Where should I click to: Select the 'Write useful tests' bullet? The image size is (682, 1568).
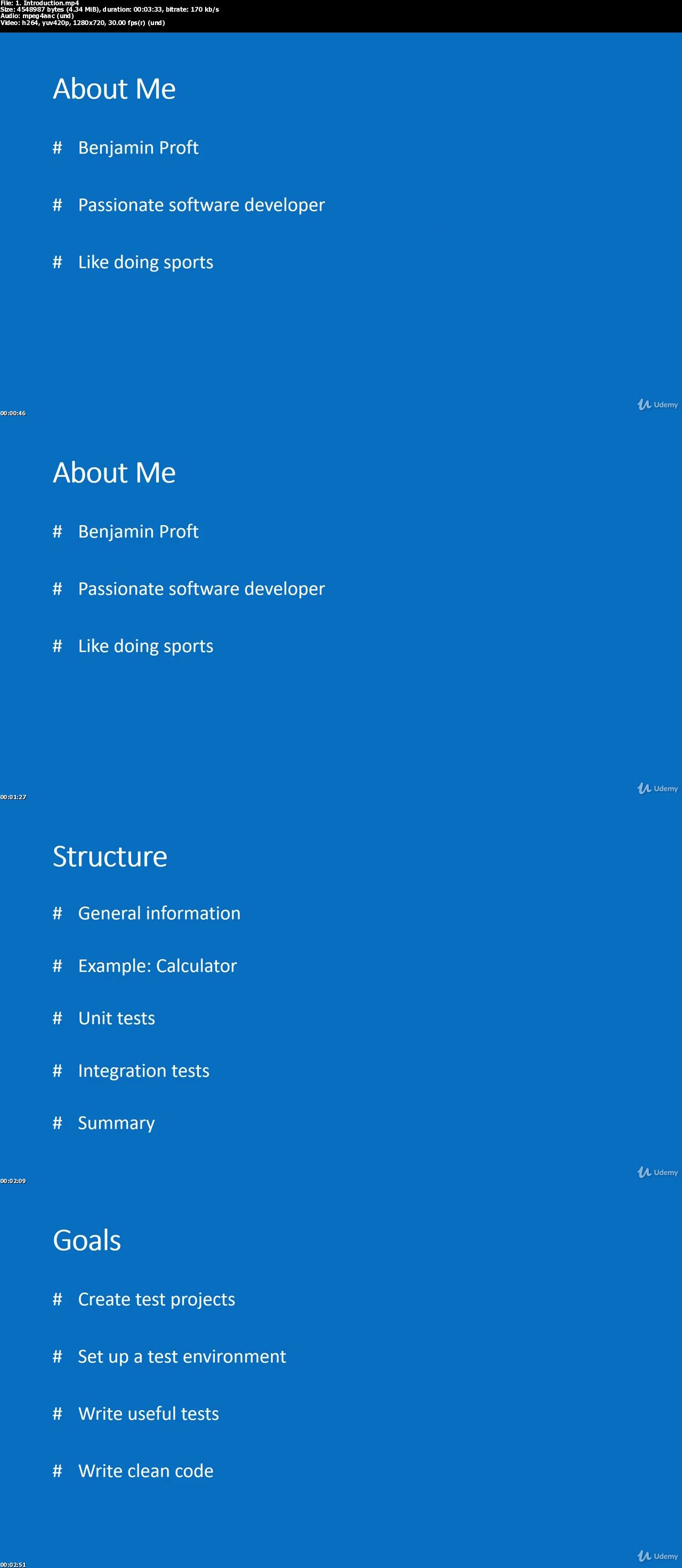pyautogui.click(x=149, y=1414)
